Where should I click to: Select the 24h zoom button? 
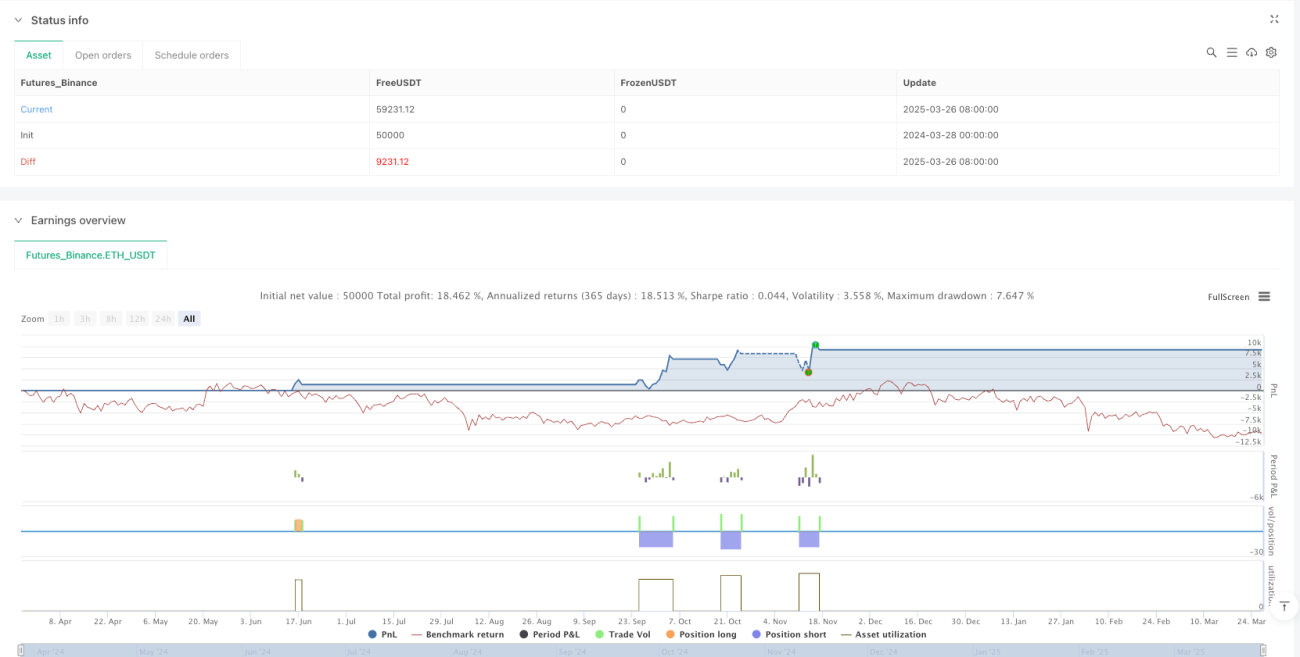point(164,318)
